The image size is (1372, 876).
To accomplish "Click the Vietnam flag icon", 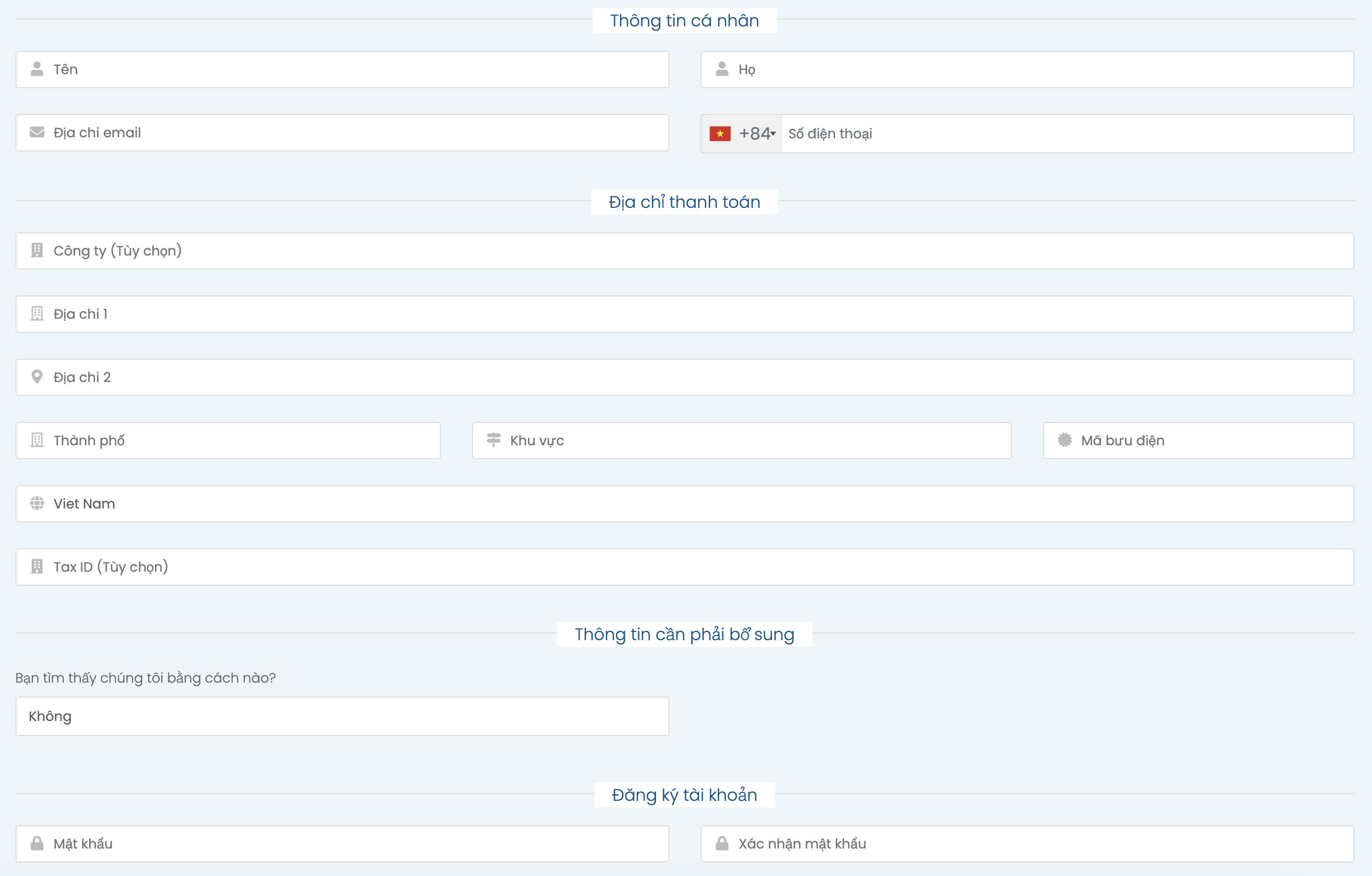I will coord(720,133).
